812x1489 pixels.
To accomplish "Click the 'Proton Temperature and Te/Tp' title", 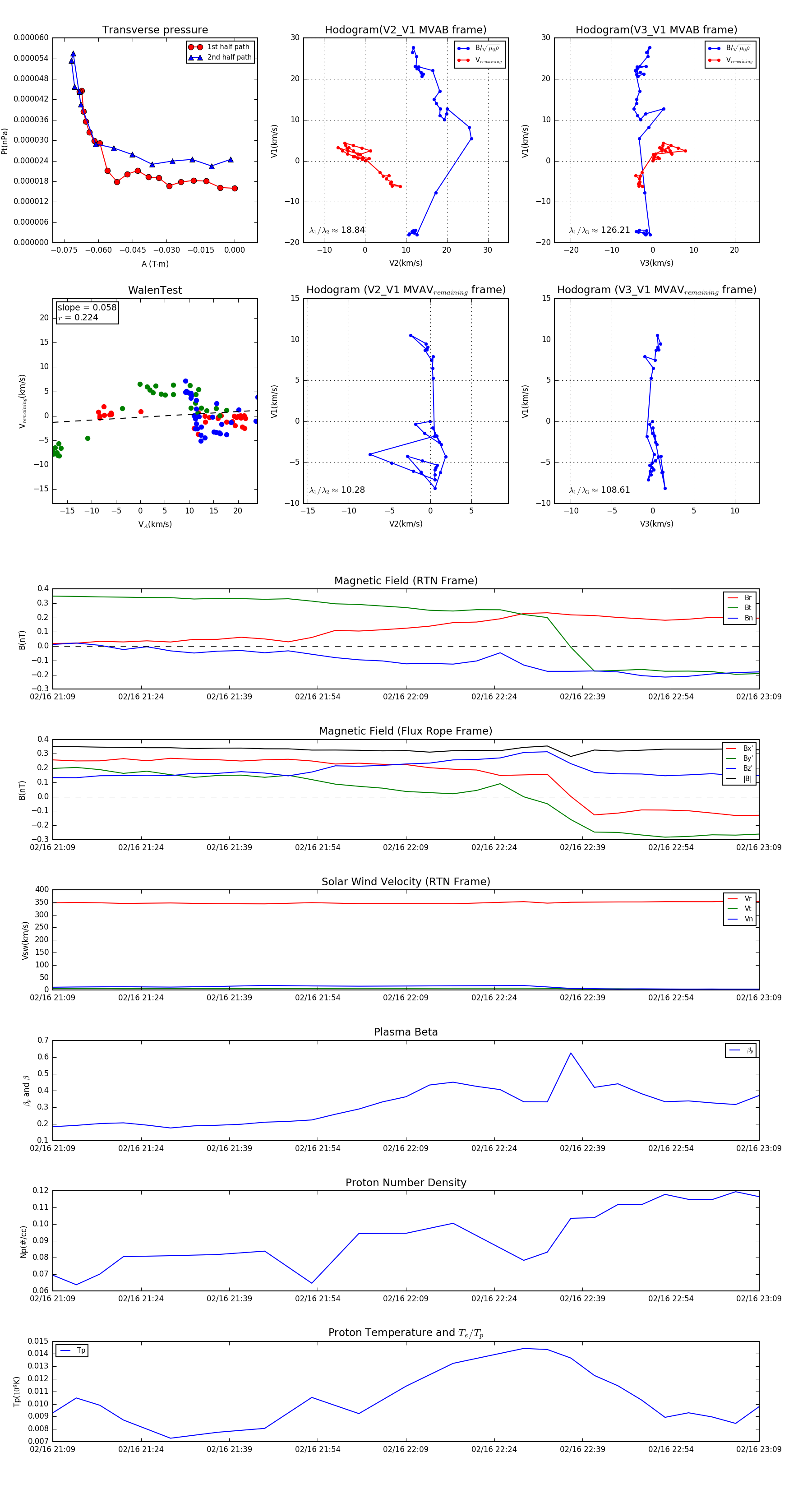I will [x=406, y=1333].
